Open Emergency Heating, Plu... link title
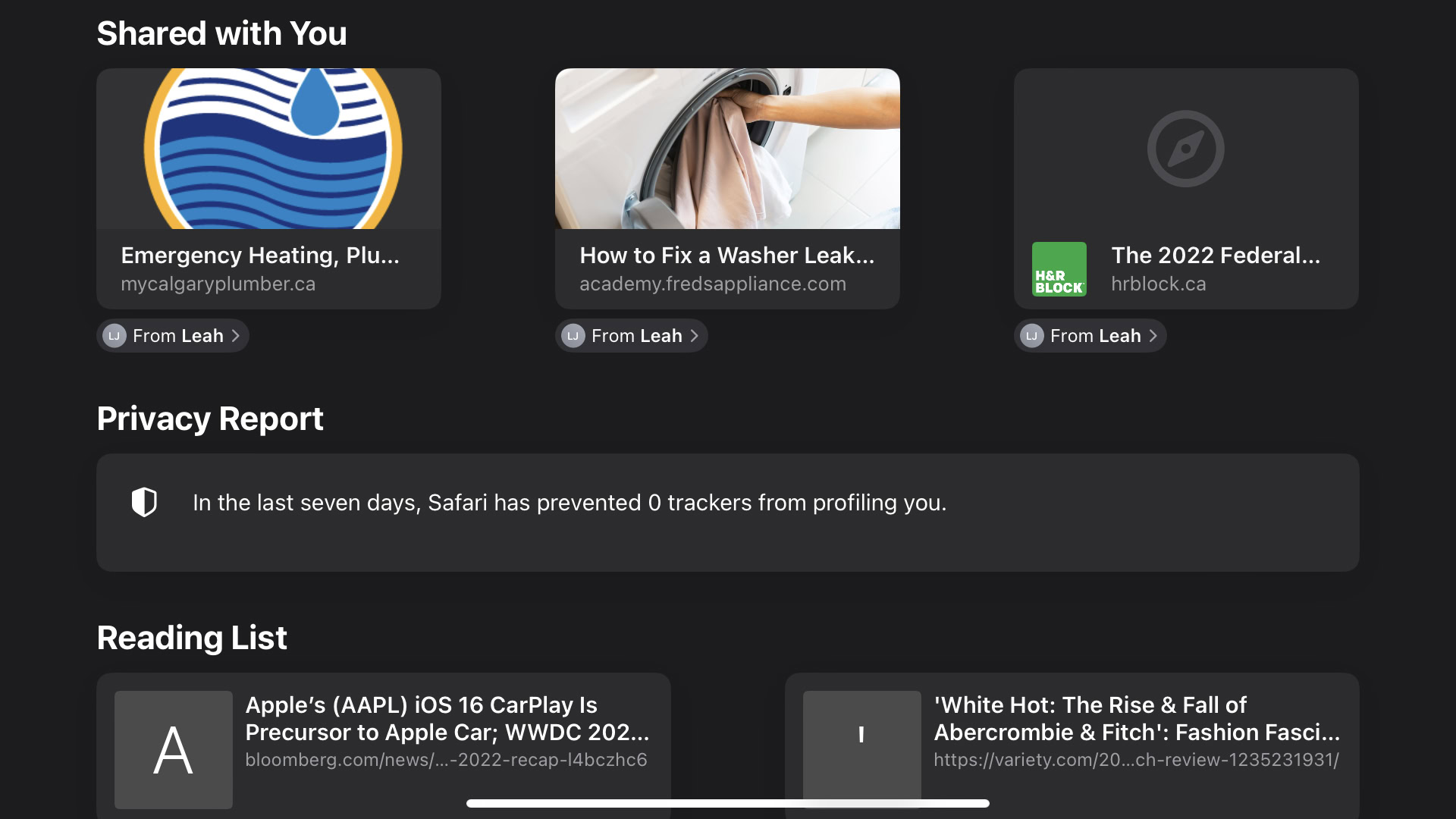The image size is (1456, 819). [259, 256]
